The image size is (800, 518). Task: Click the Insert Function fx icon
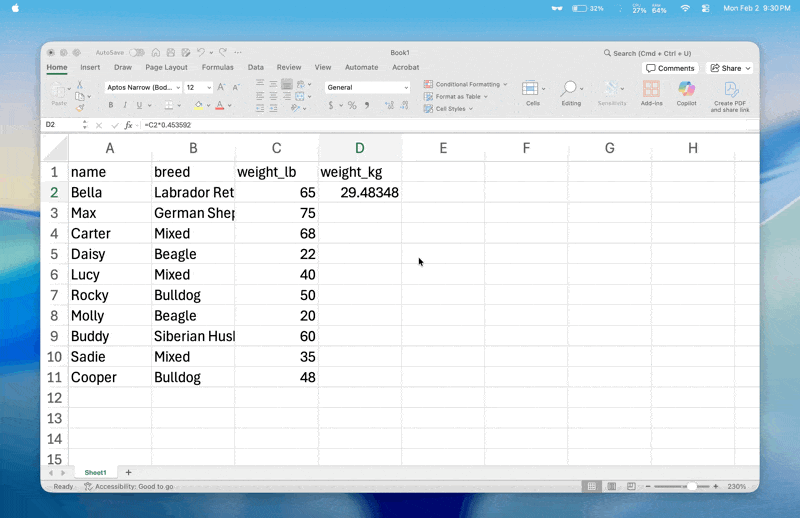pyautogui.click(x=129, y=125)
